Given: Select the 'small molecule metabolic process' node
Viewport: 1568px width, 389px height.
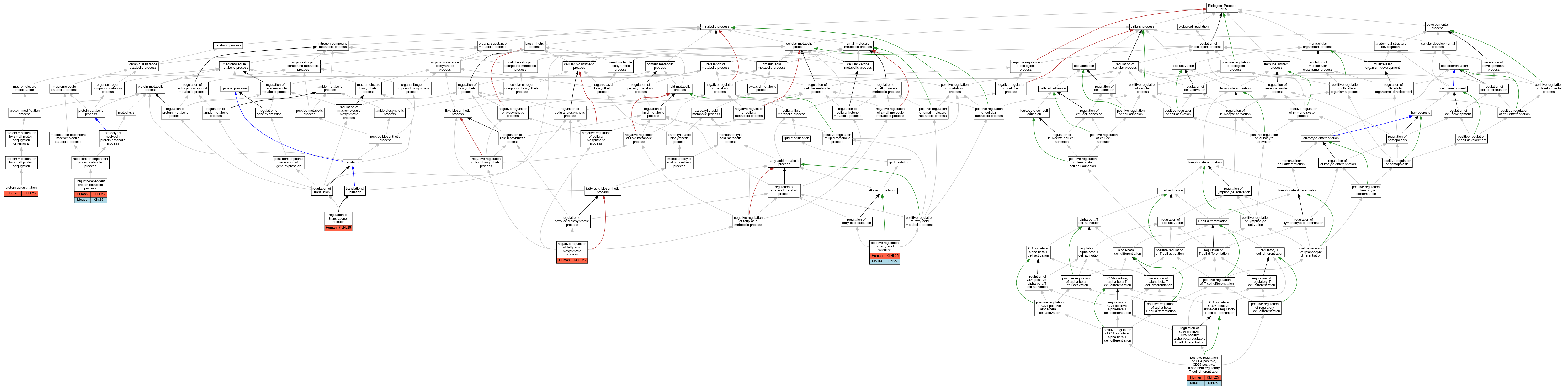Looking at the screenshot, I should click(x=858, y=45).
